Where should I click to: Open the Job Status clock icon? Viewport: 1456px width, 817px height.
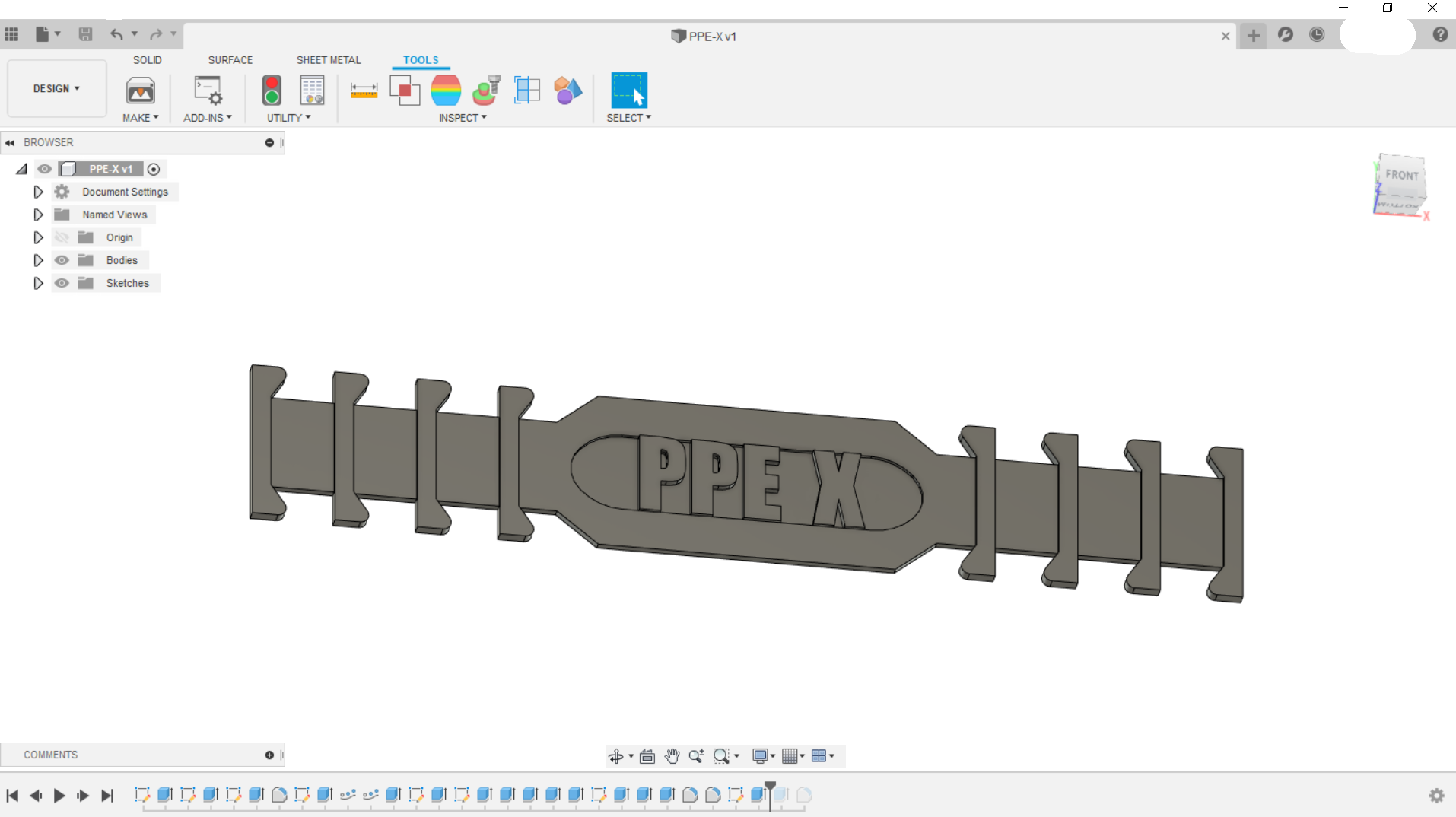tap(1317, 35)
